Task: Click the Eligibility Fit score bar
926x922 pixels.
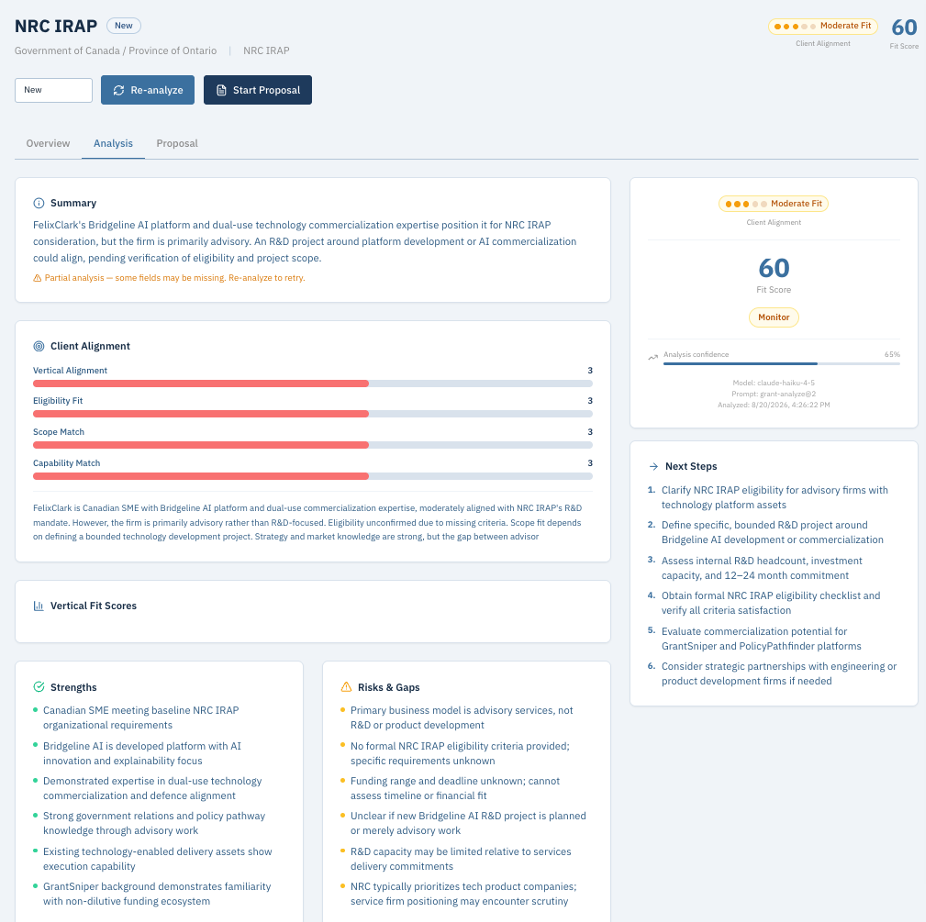Action: coord(312,414)
